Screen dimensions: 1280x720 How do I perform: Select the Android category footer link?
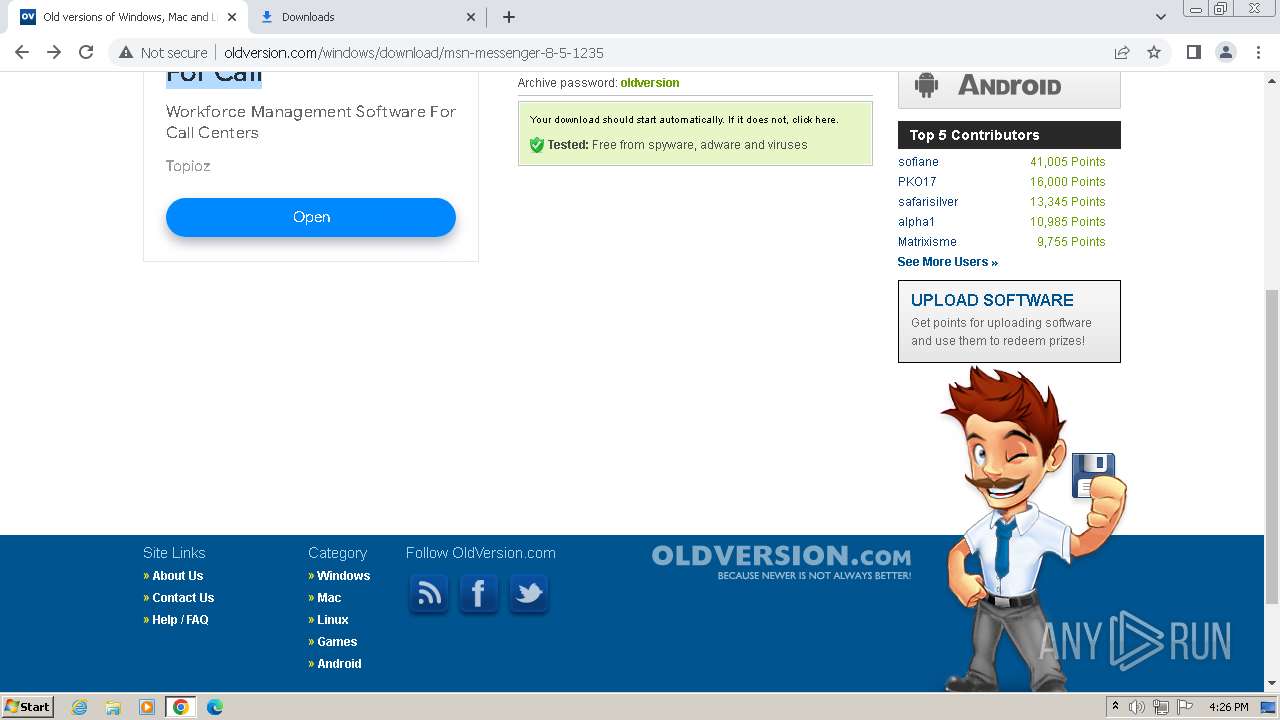(339, 664)
